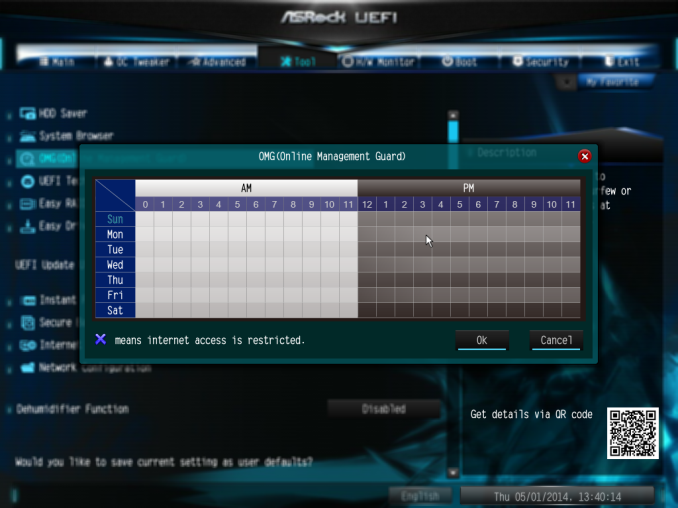
Task: Click the star icon beside My Favorite
Action: [566, 82]
